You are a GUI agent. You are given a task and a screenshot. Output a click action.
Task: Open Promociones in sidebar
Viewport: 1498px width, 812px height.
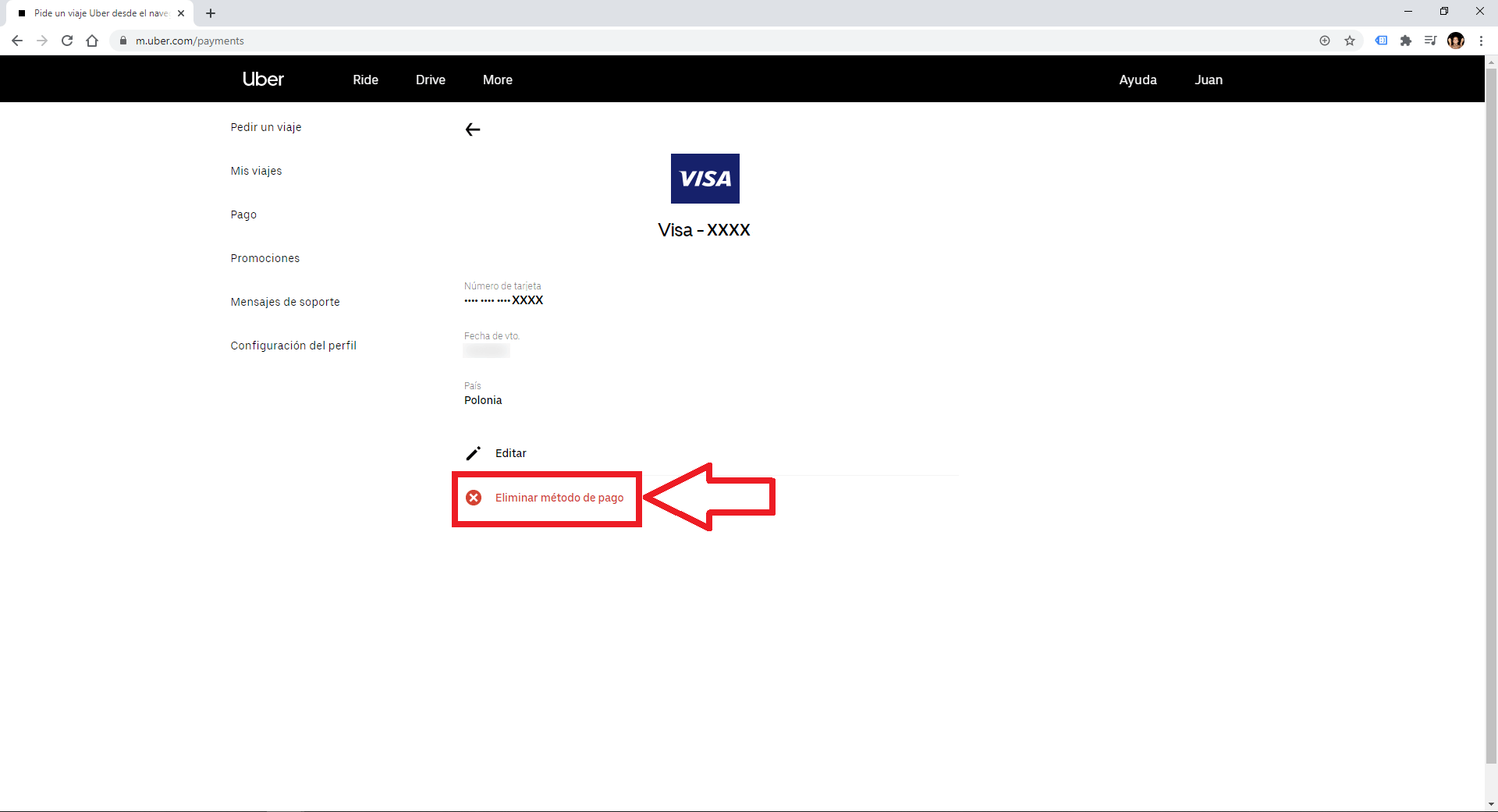coord(265,258)
